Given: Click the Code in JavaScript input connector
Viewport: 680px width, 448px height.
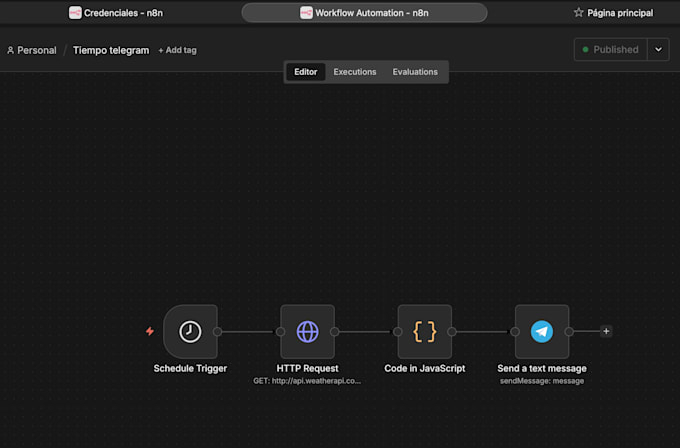Looking at the screenshot, I should click(398, 332).
